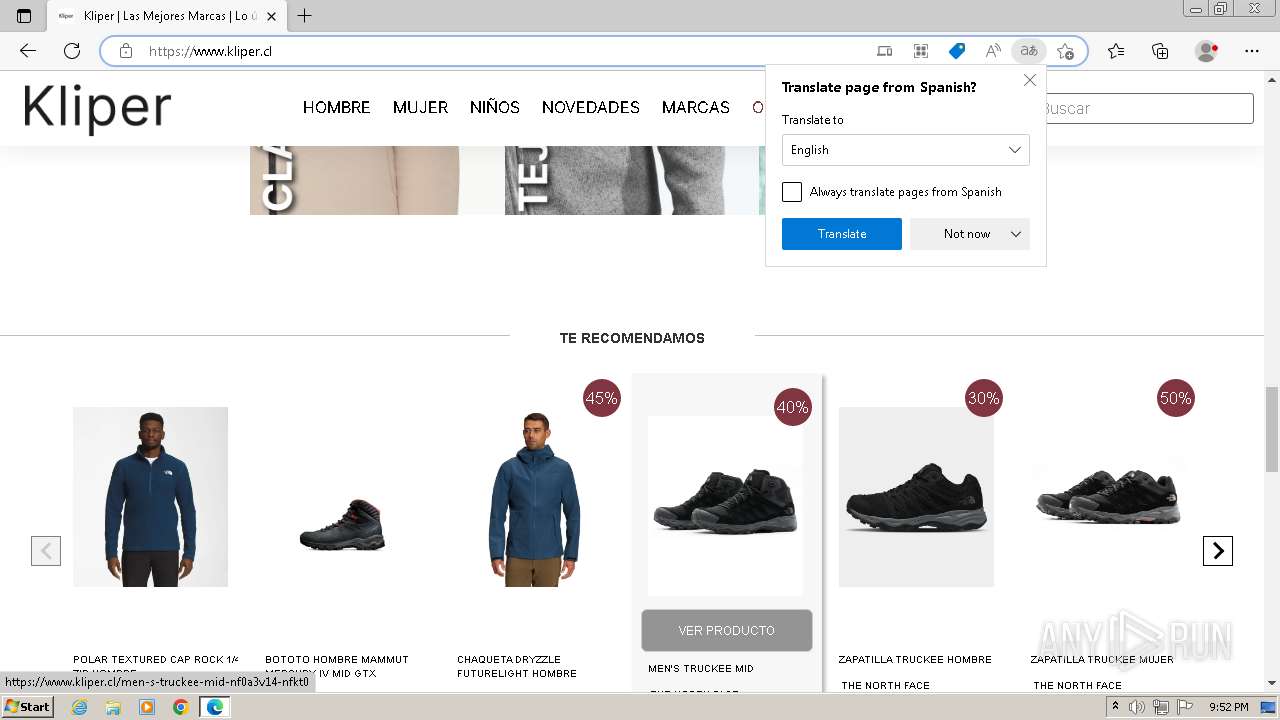Open the volume control in system tray

tap(1137, 707)
